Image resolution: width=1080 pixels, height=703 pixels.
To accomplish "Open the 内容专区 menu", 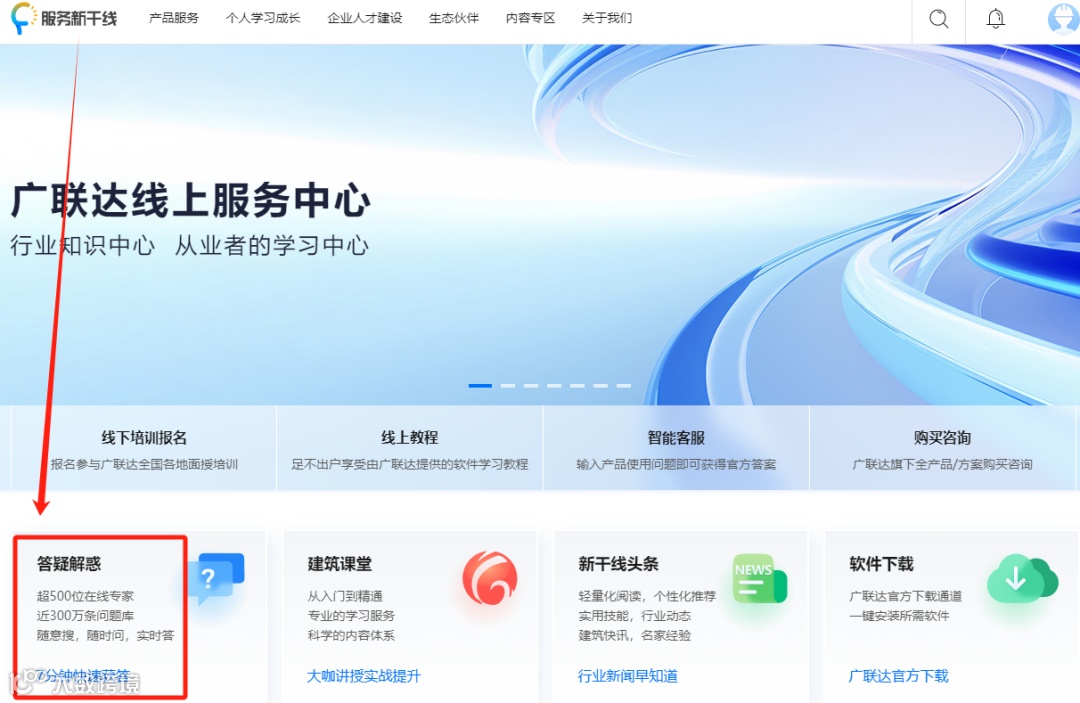I will point(530,18).
